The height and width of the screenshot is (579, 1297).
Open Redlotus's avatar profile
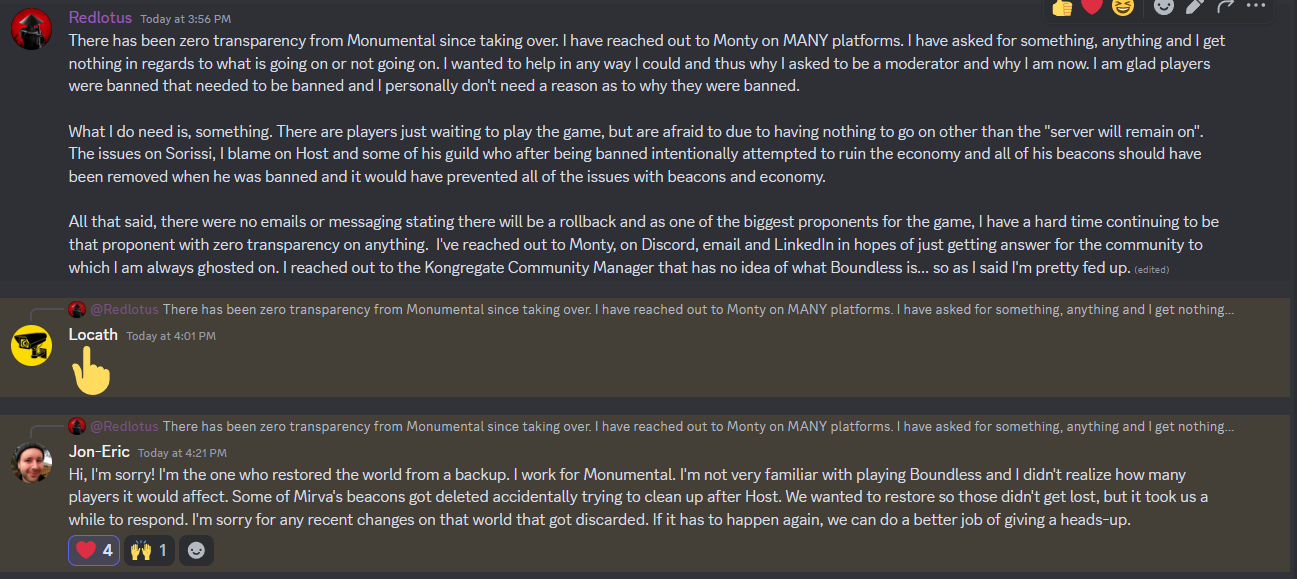point(31,31)
